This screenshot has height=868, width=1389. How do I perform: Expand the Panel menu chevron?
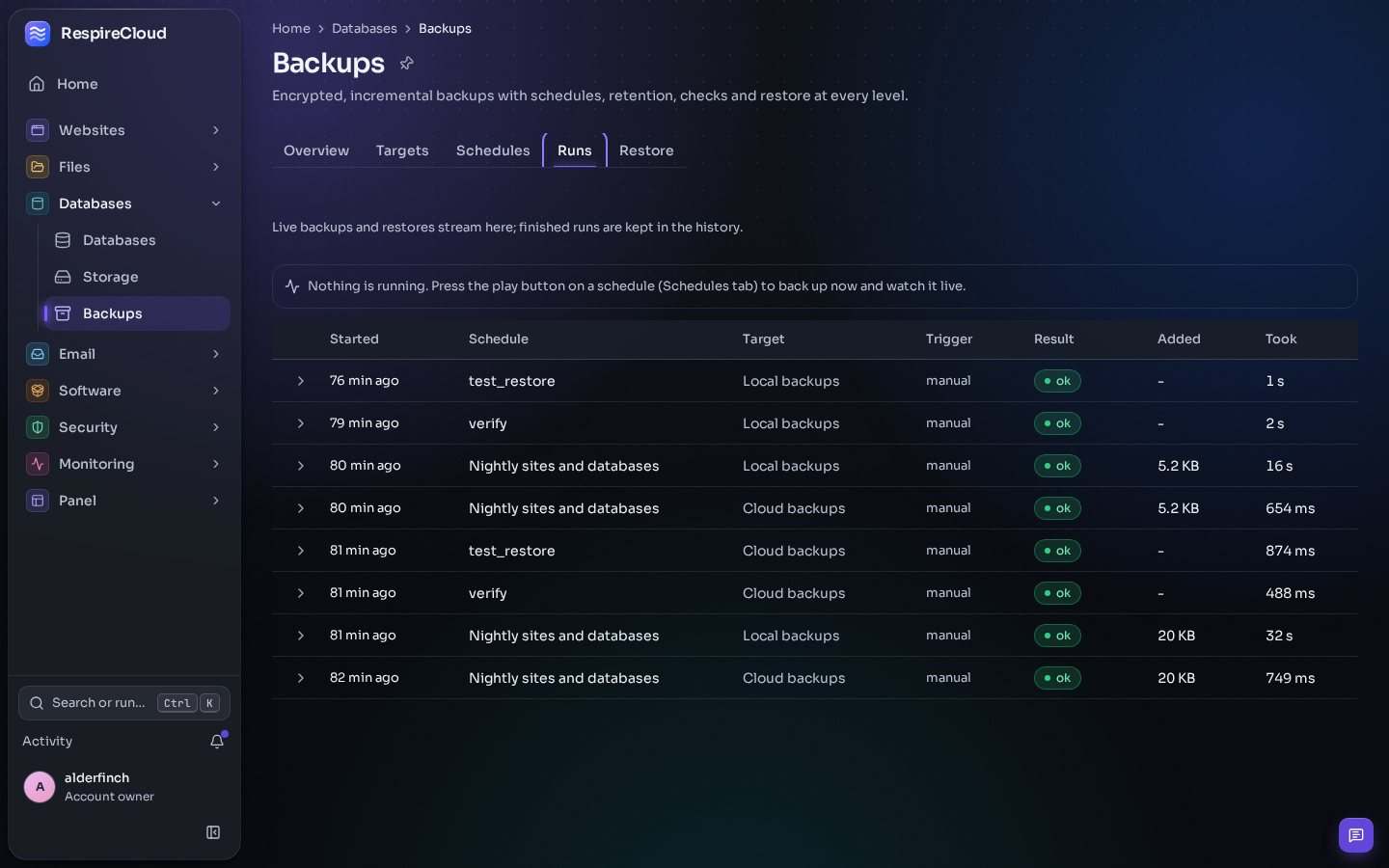(216, 501)
